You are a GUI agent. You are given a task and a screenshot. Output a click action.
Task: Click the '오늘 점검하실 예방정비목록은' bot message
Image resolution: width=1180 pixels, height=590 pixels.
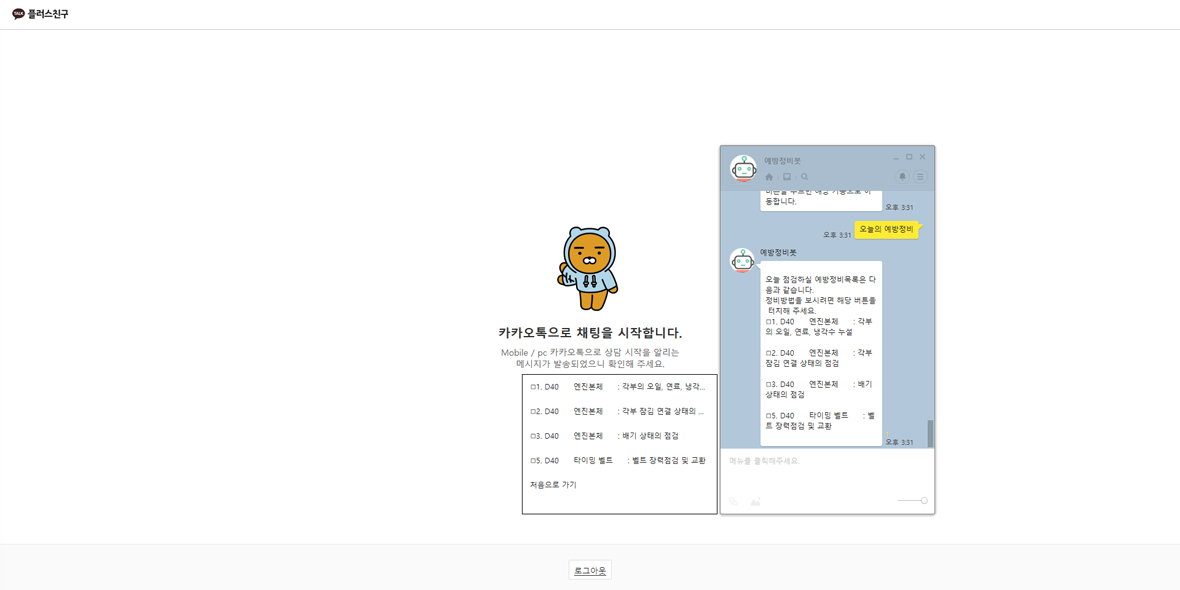(x=821, y=353)
